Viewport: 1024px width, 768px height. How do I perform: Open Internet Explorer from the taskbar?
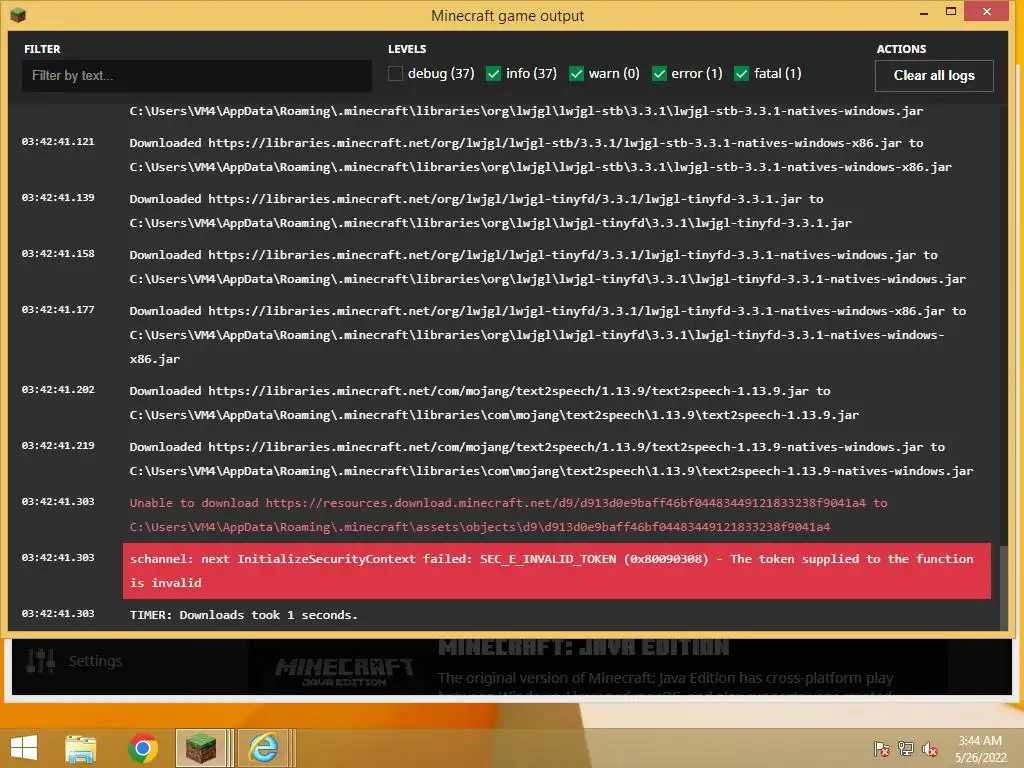(263, 748)
